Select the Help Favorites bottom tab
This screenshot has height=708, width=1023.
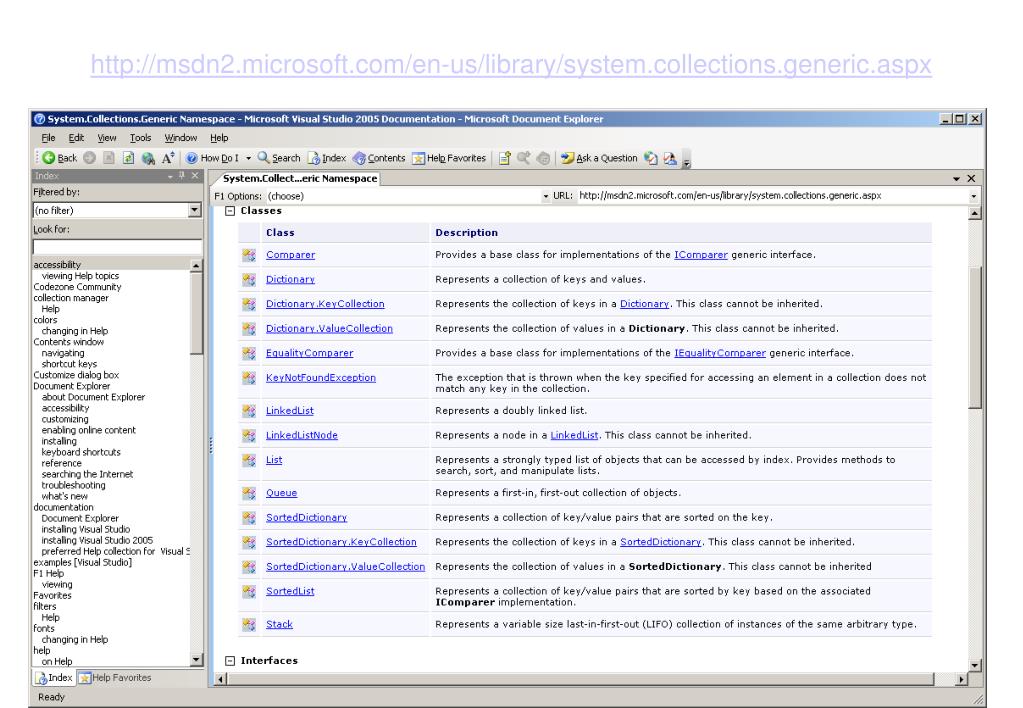pyautogui.click(x=115, y=678)
